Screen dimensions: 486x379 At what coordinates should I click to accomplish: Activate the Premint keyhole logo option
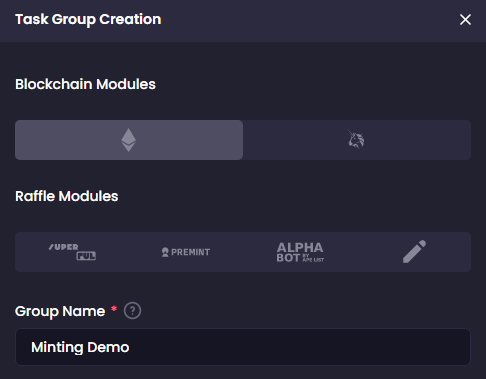[186, 252]
